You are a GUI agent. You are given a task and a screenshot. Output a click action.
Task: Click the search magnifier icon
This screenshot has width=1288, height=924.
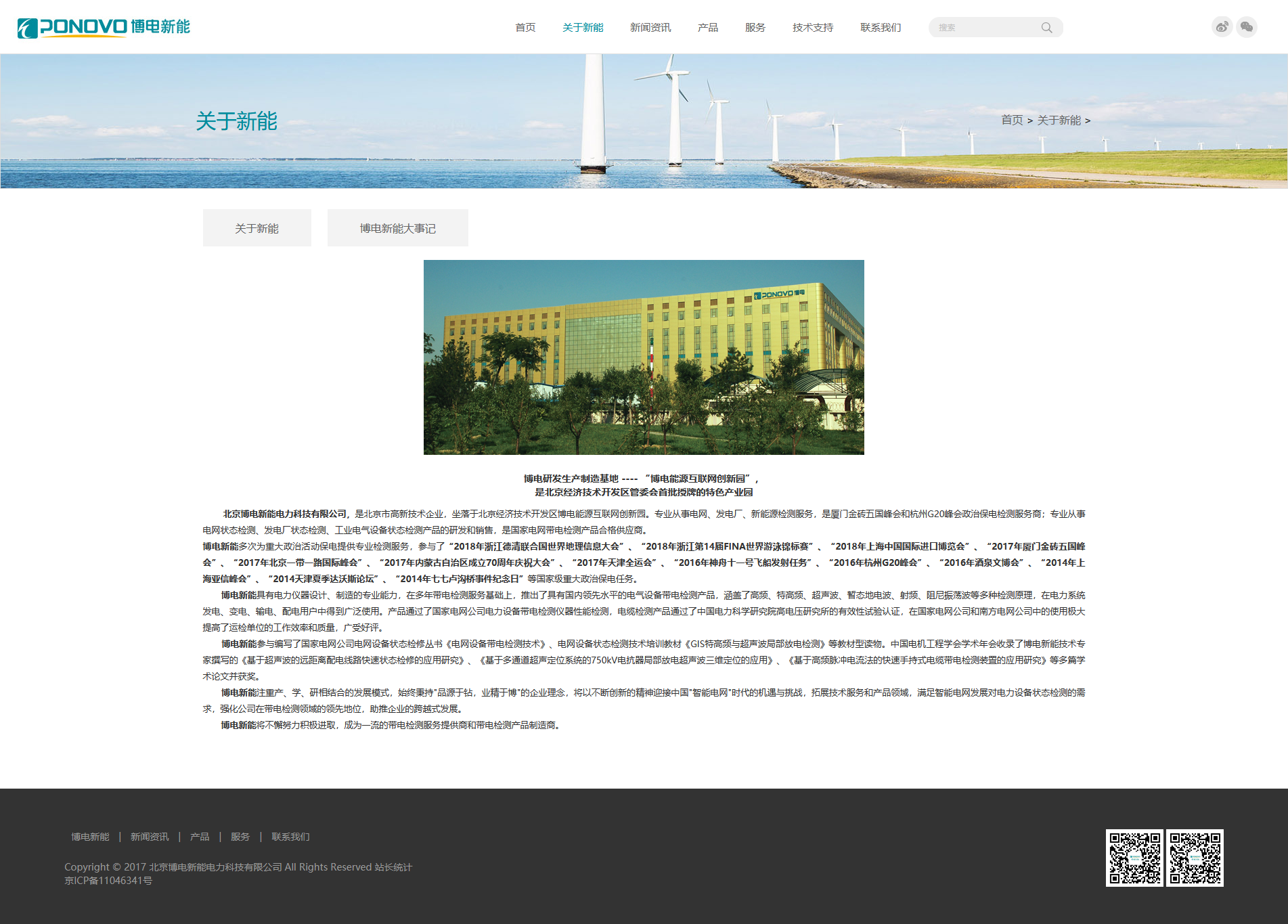coord(1046,28)
